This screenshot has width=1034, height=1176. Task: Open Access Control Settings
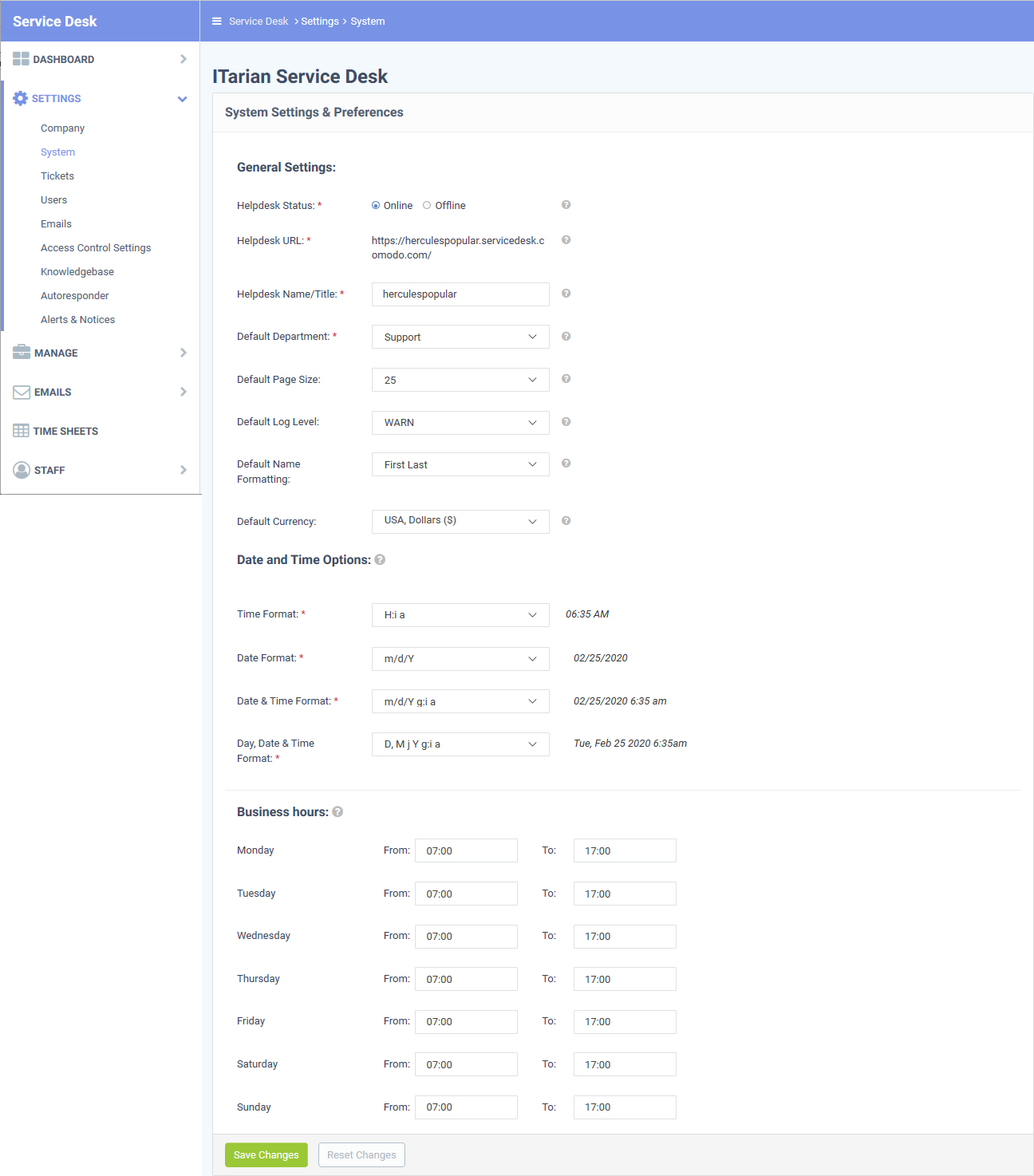pos(96,248)
